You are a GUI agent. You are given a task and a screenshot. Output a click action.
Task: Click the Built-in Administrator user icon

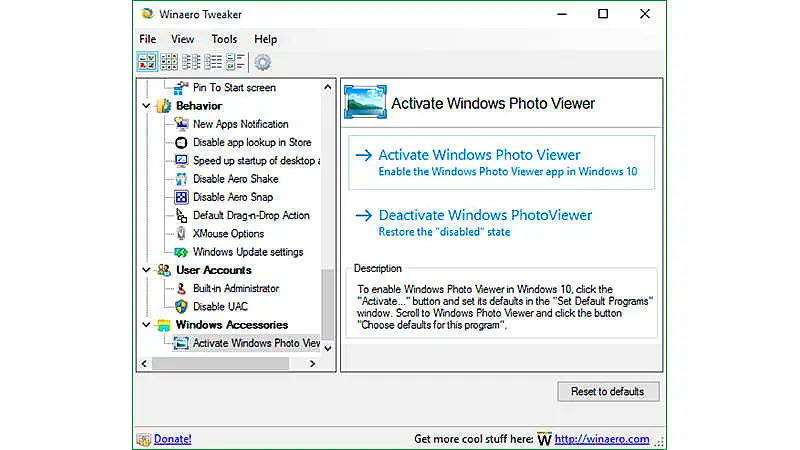(x=181, y=288)
